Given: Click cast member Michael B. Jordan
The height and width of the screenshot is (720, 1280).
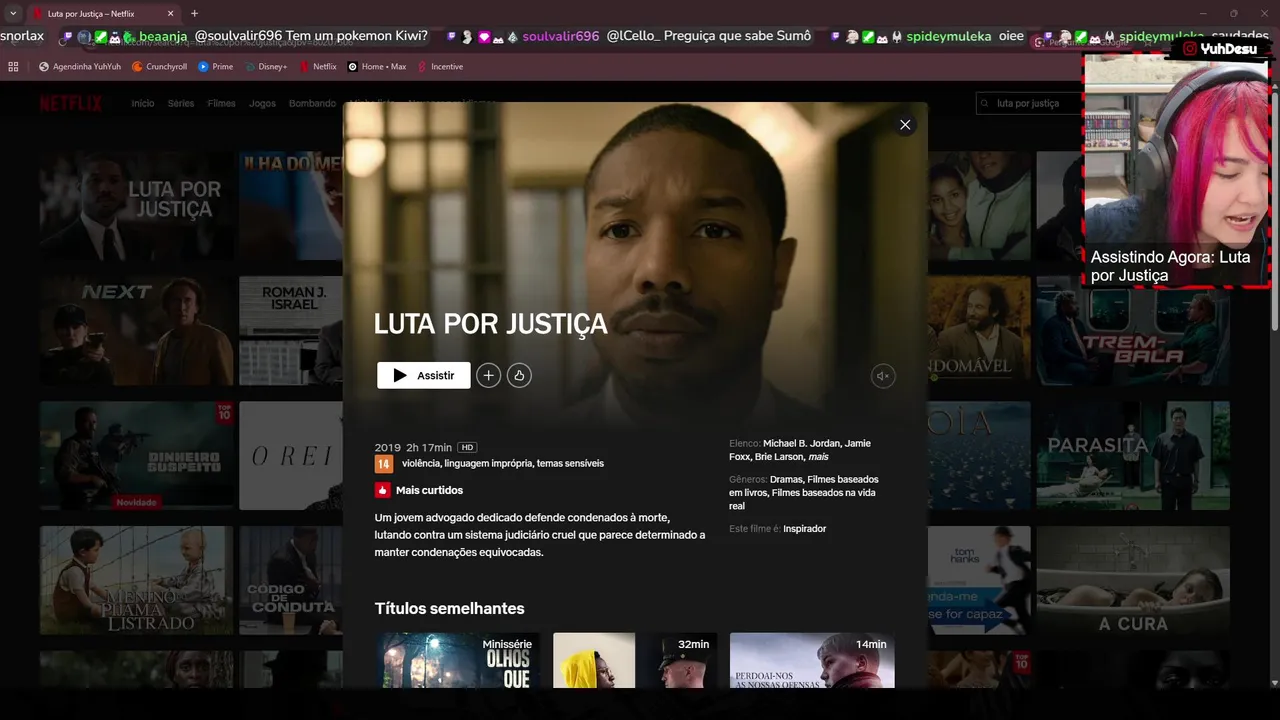Looking at the screenshot, I should pos(801,443).
